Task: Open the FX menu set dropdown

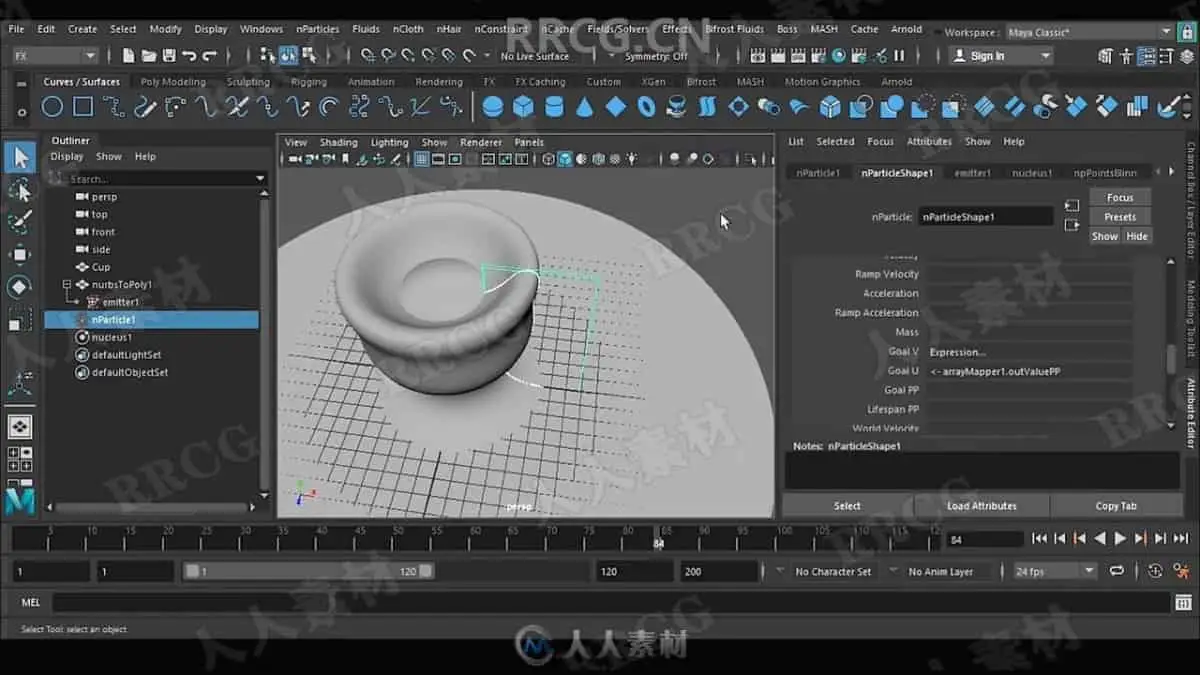Action: [x=55, y=56]
